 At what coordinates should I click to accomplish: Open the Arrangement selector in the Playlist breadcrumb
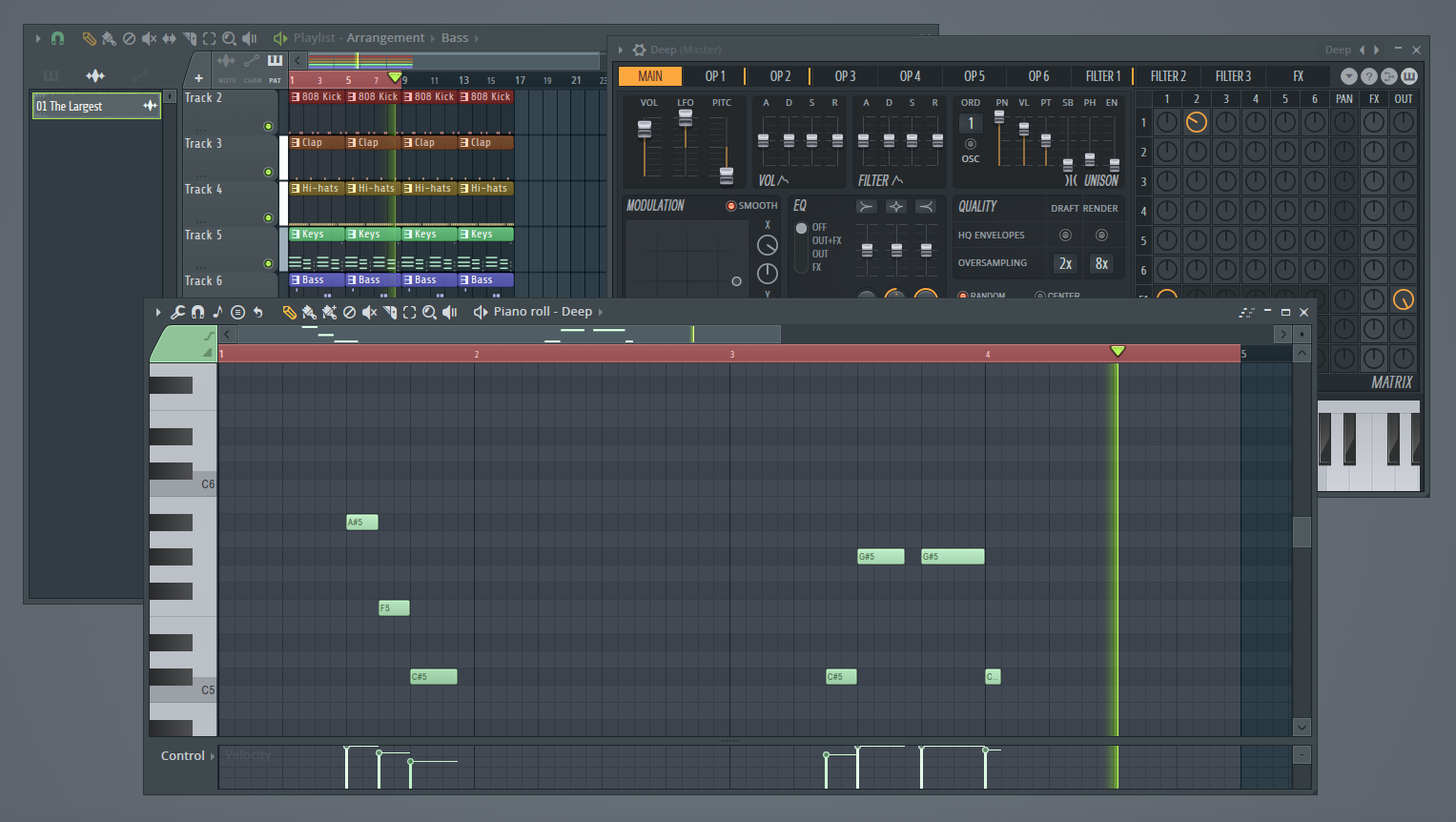coord(383,37)
